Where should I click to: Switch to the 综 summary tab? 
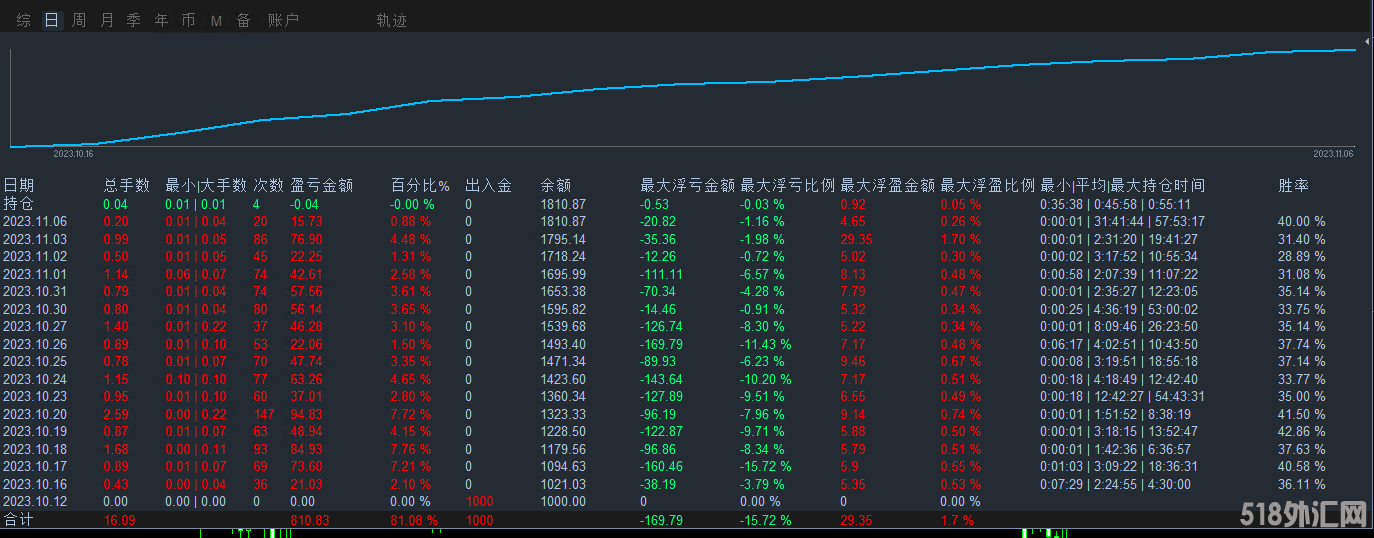click(24, 20)
